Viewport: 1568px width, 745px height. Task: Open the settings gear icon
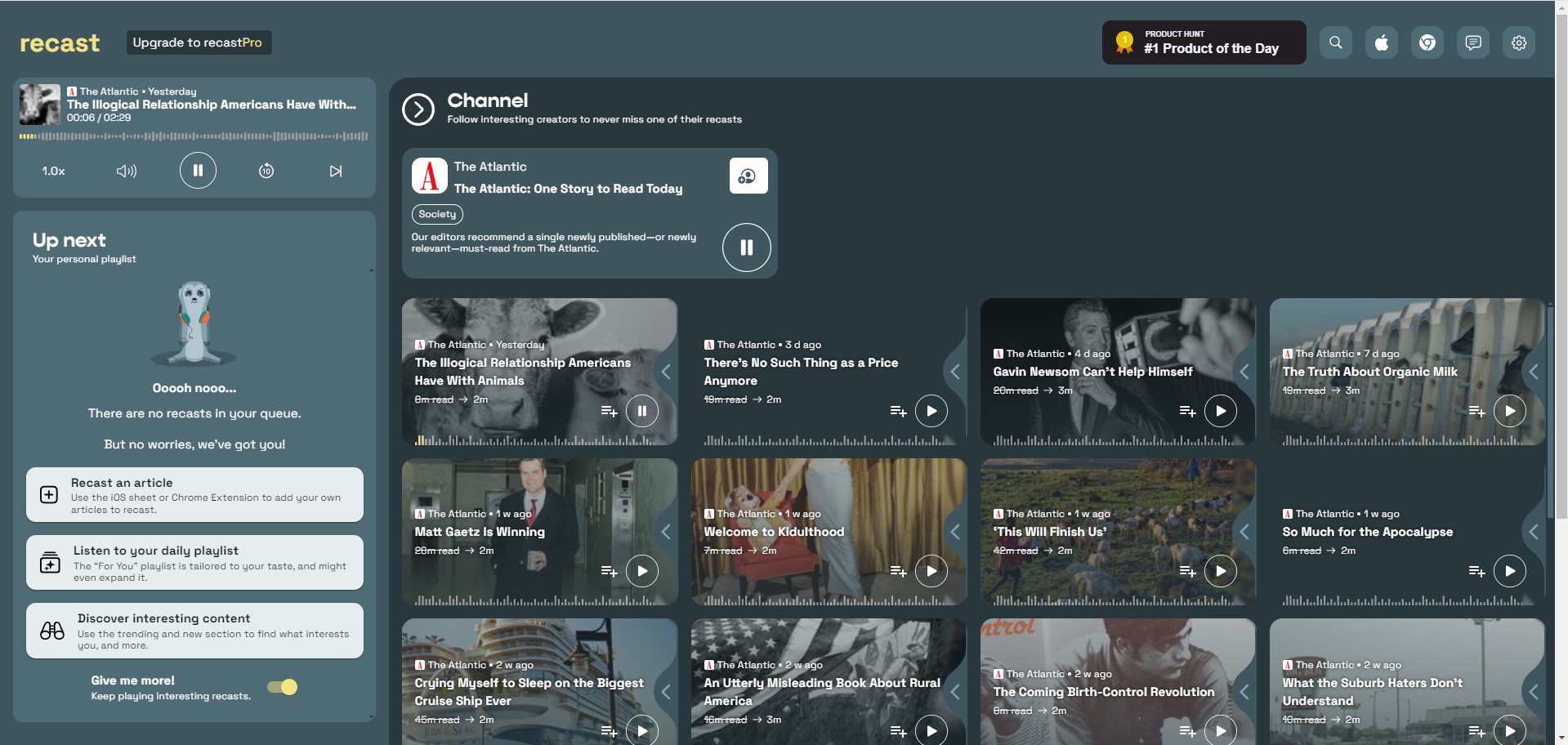point(1519,42)
